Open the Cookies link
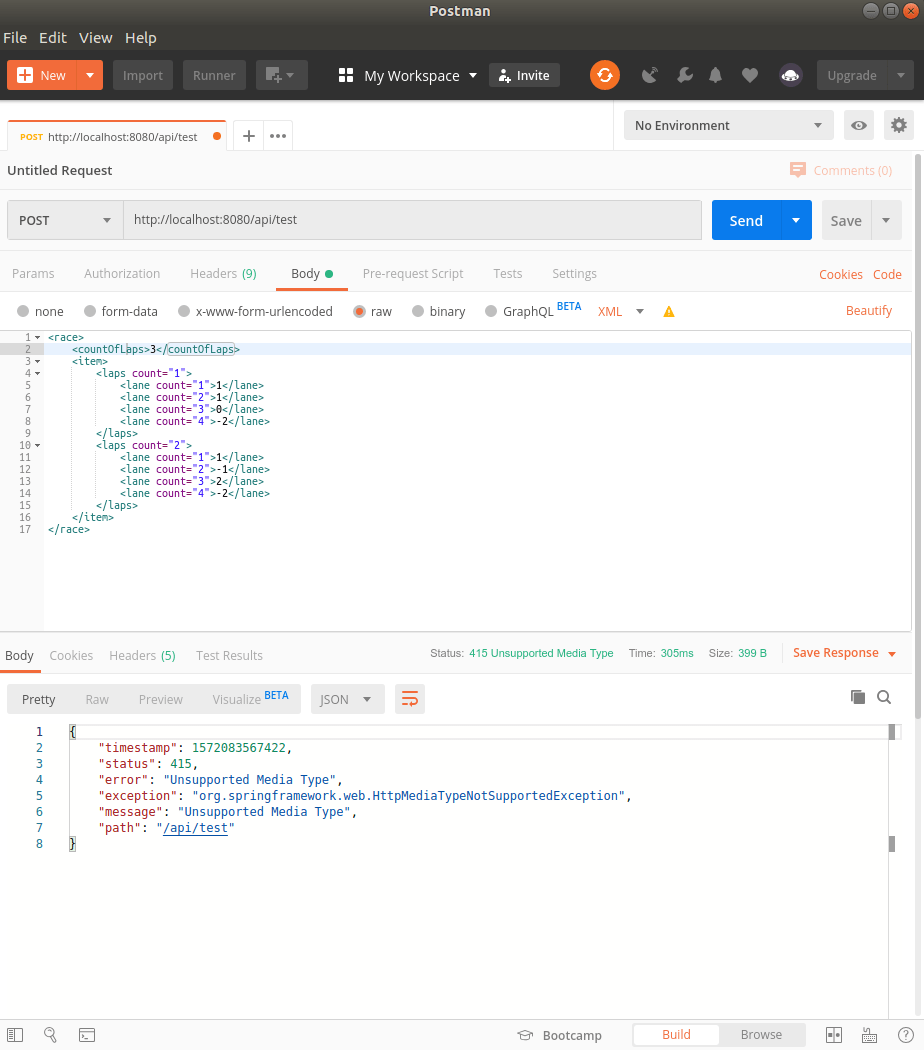Screen dimensions: 924x1050 840,274
